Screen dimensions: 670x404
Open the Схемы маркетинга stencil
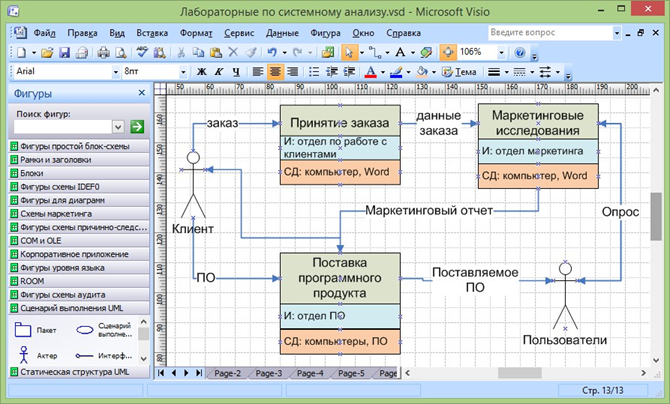(x=79, y=214)
